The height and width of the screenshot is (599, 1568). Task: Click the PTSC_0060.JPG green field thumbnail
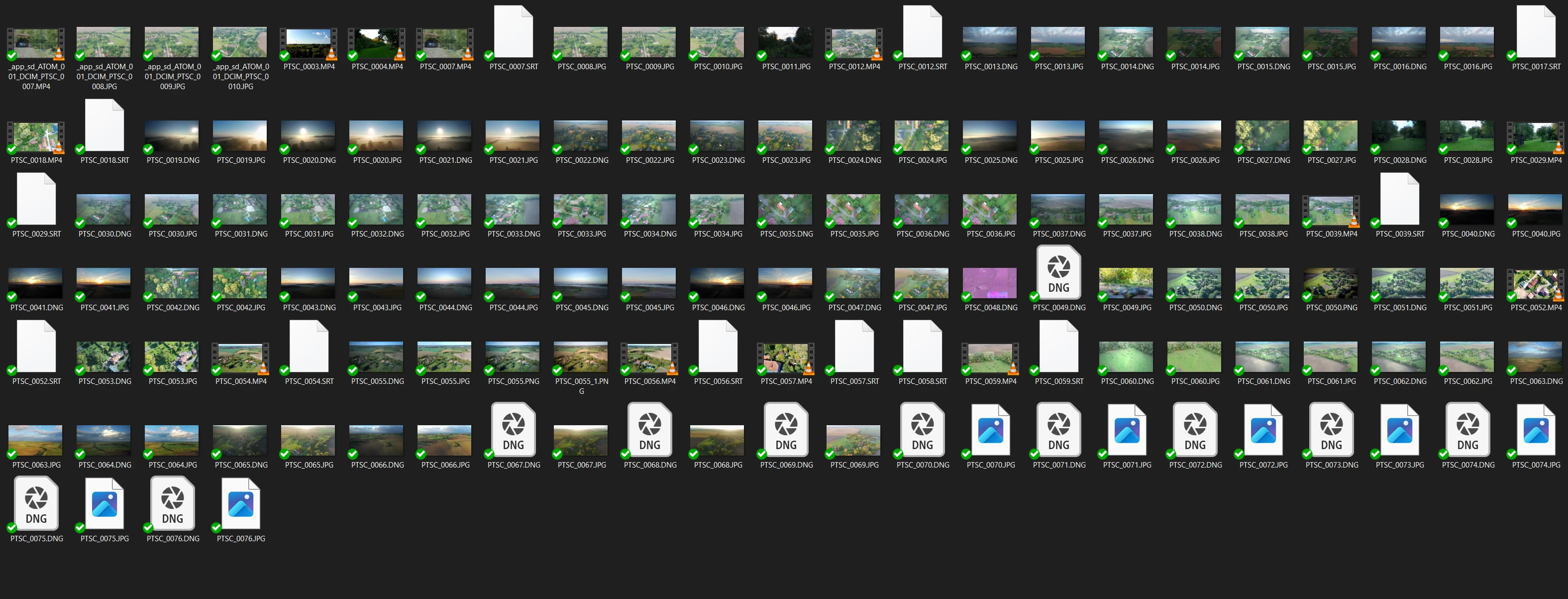coord(1194,357)
